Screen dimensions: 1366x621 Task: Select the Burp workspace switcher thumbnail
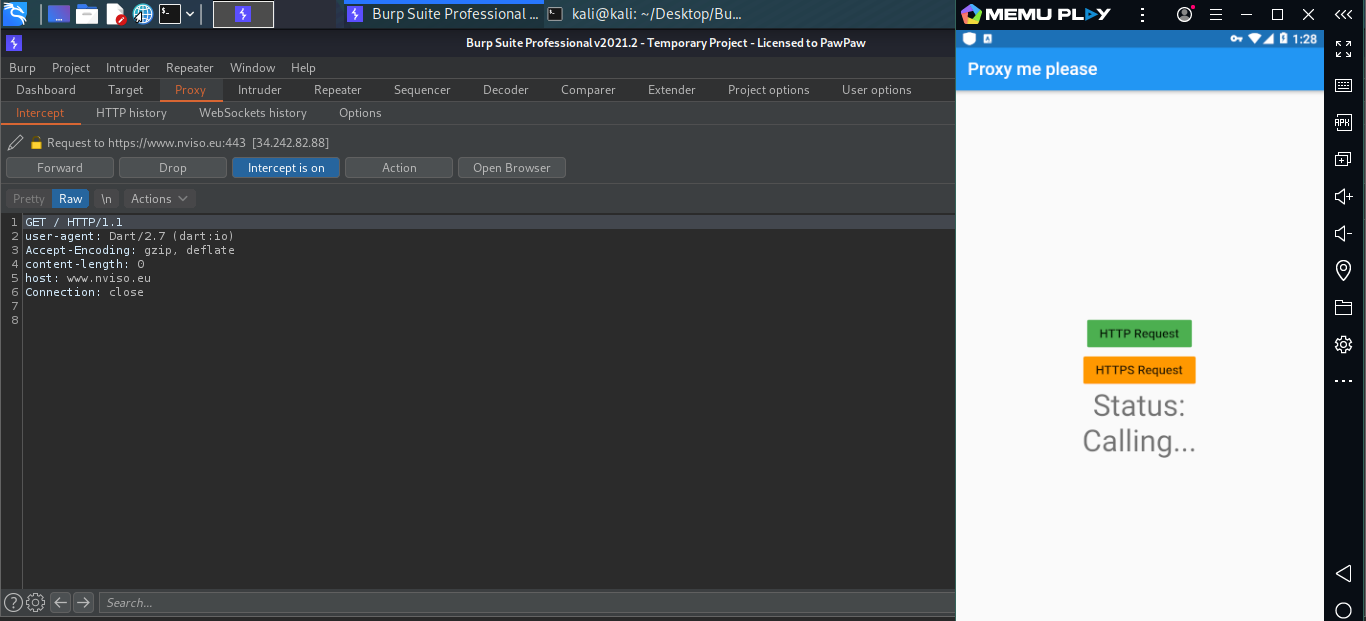click(x=243, y=14)
